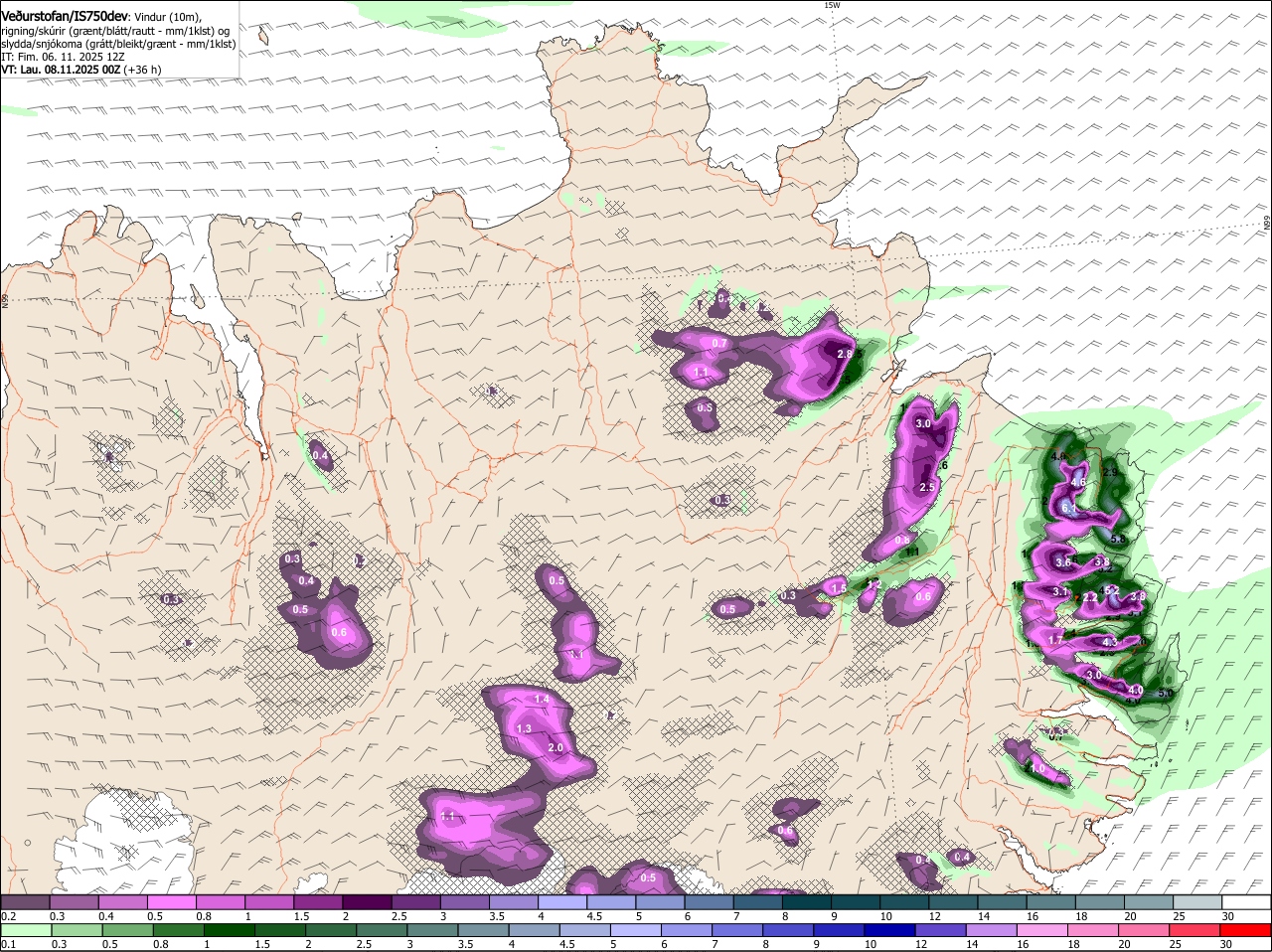Click the medium green 0.5–0.8 rain legend swatch
This screenshot has height=952, width=1272.
[127, 930]
